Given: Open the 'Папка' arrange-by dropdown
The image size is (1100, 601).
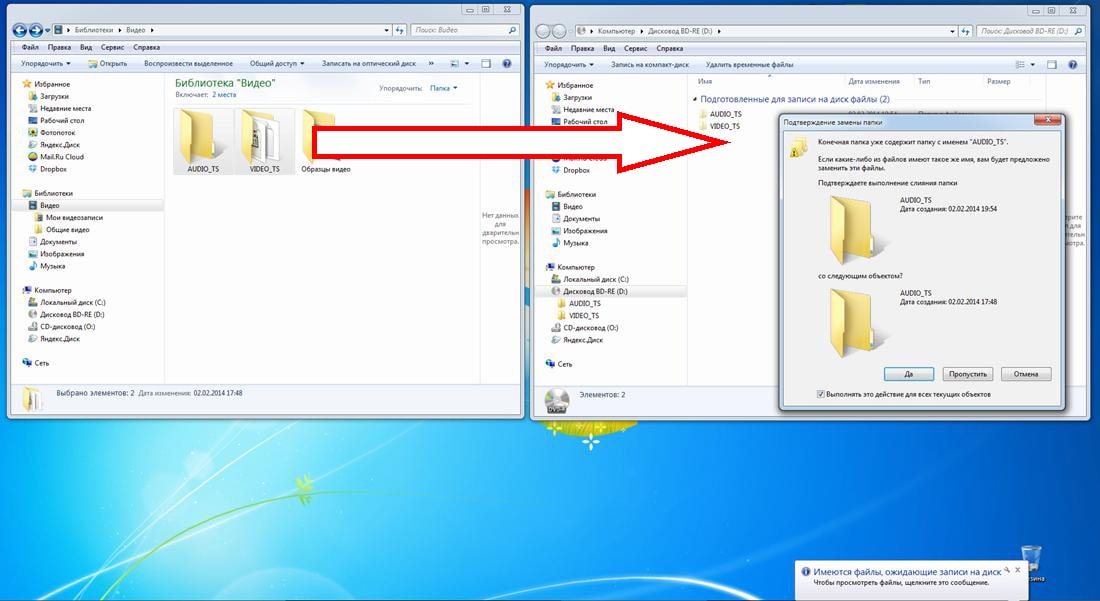Looking at the screenshot, I should (x=443, y=88).
